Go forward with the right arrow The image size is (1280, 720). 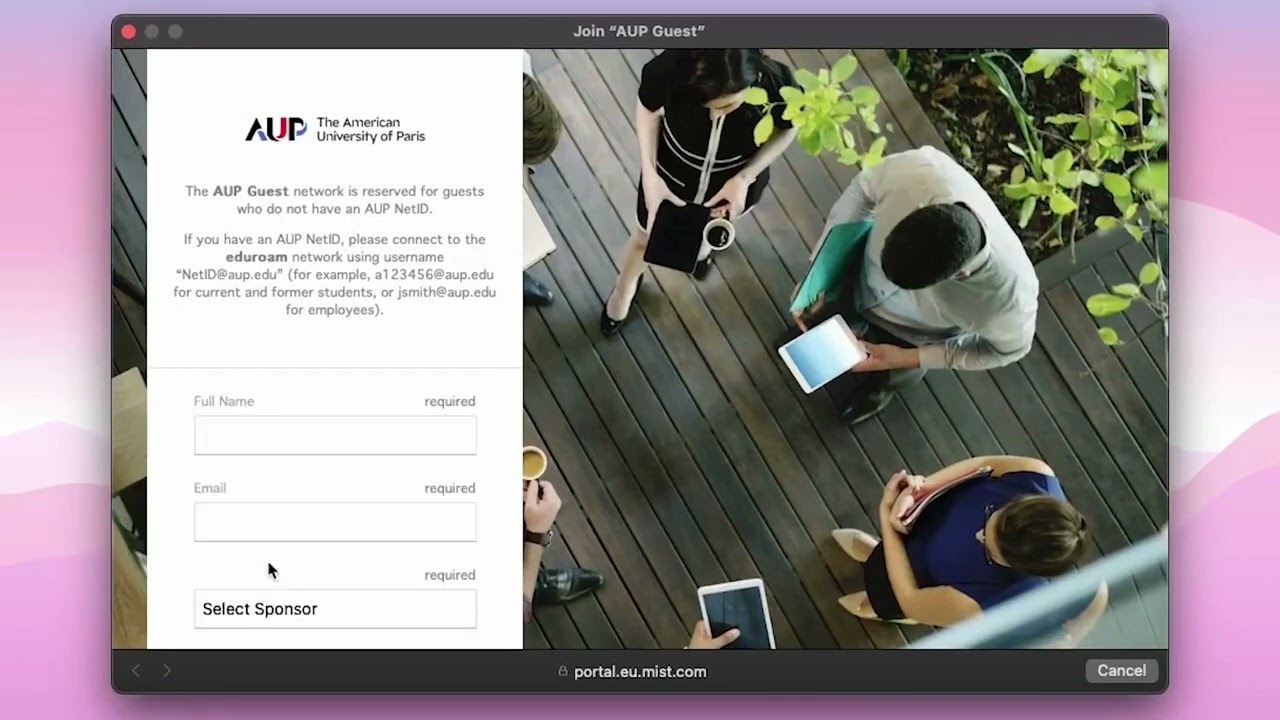click(x=167, y=671)
